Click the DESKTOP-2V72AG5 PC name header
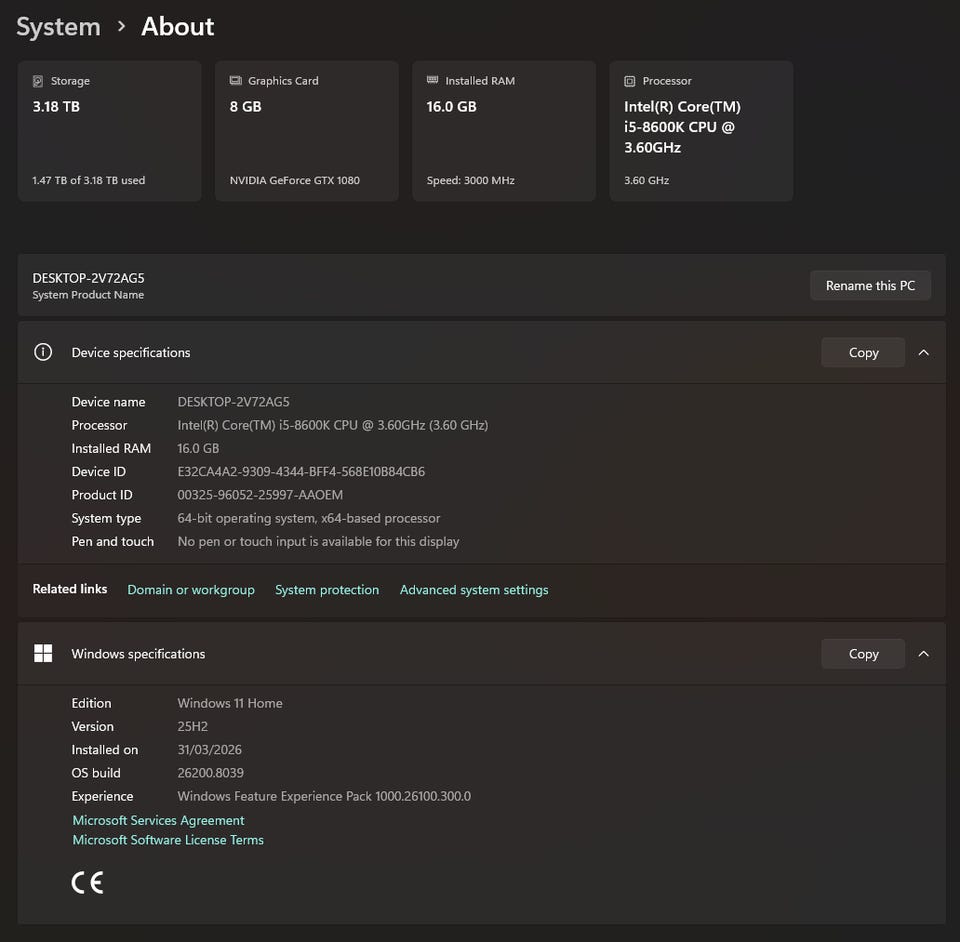960x942 pixels. pos(88,278)
